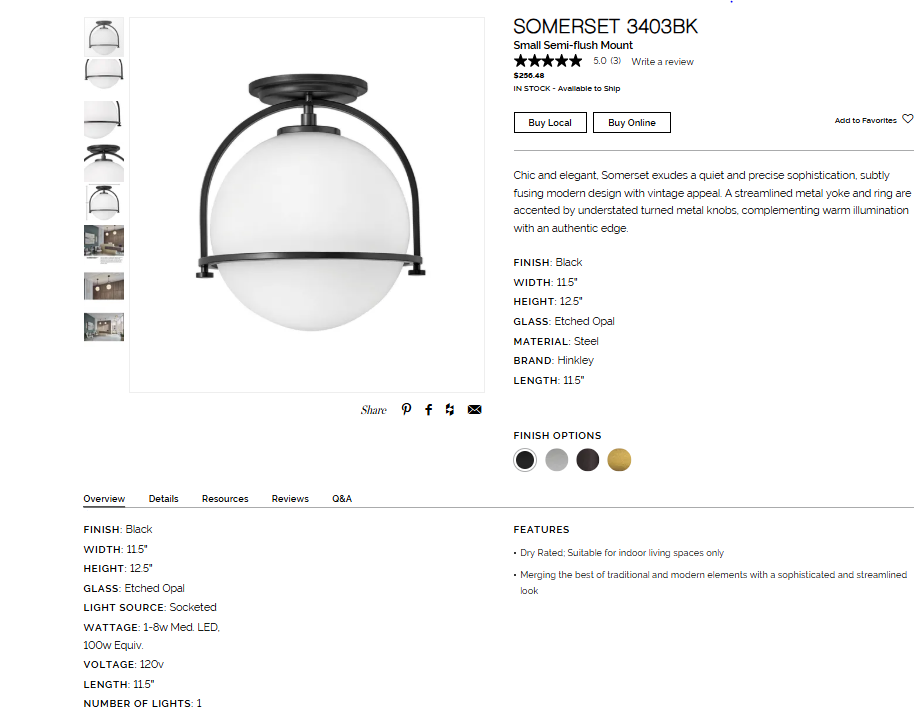The height and width of the screenshot is (722, 917).
Task: Click the Buy Local button
Action: pyautogui.click(x=550, y=123)
